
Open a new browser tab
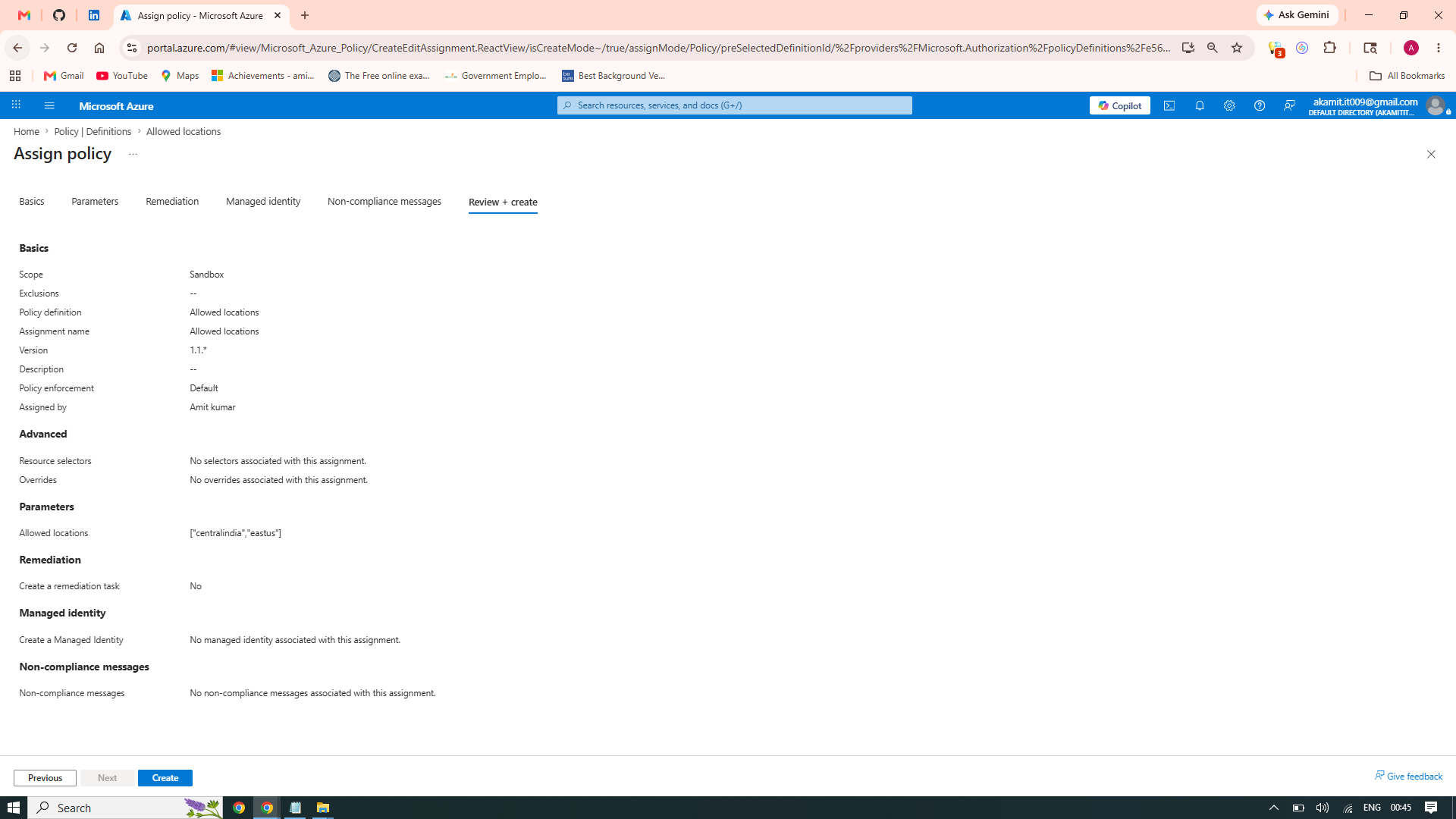[305, 15]
